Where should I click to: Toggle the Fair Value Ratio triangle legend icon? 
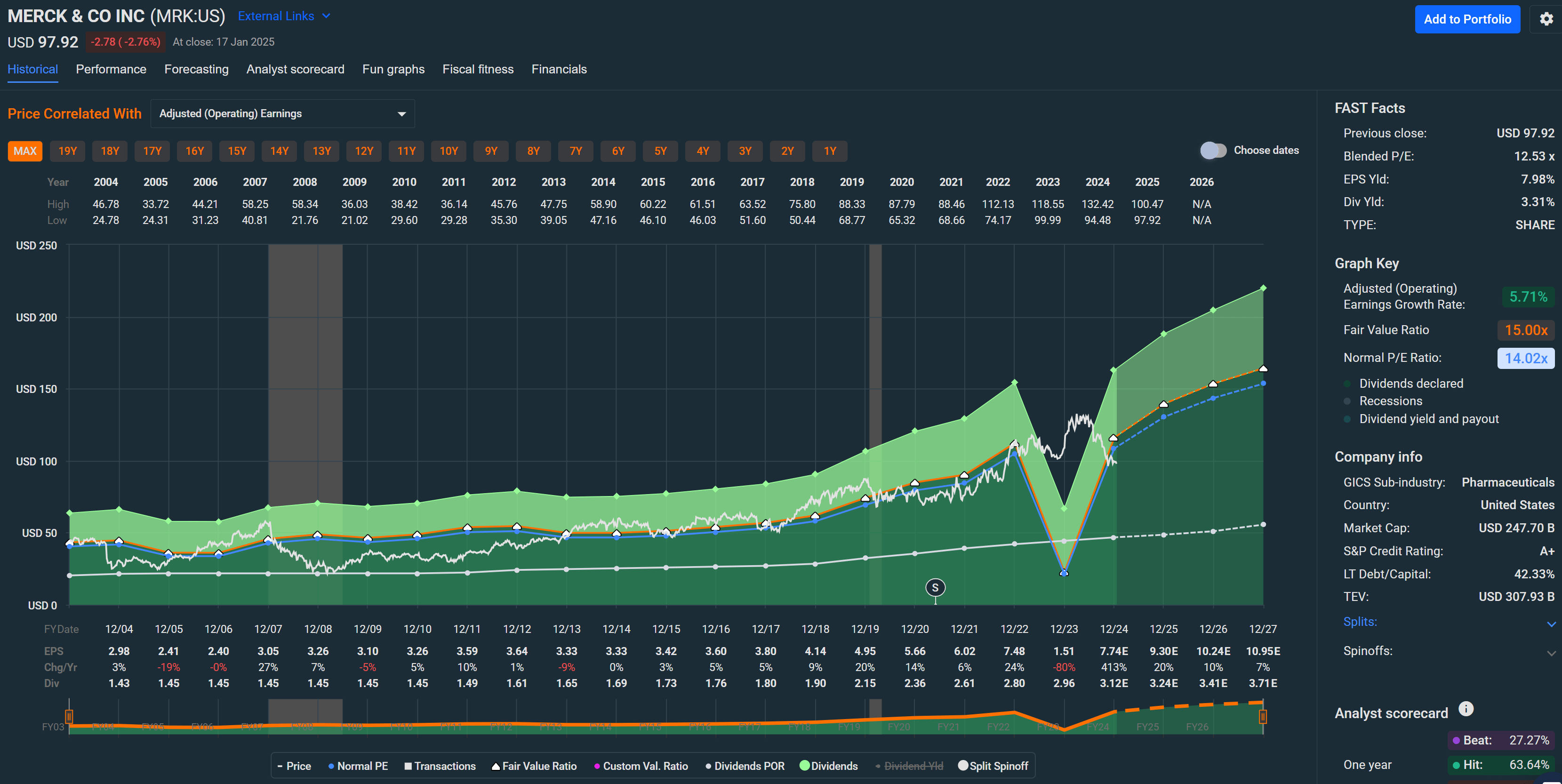pyautogui.click(x=496, y=766)
